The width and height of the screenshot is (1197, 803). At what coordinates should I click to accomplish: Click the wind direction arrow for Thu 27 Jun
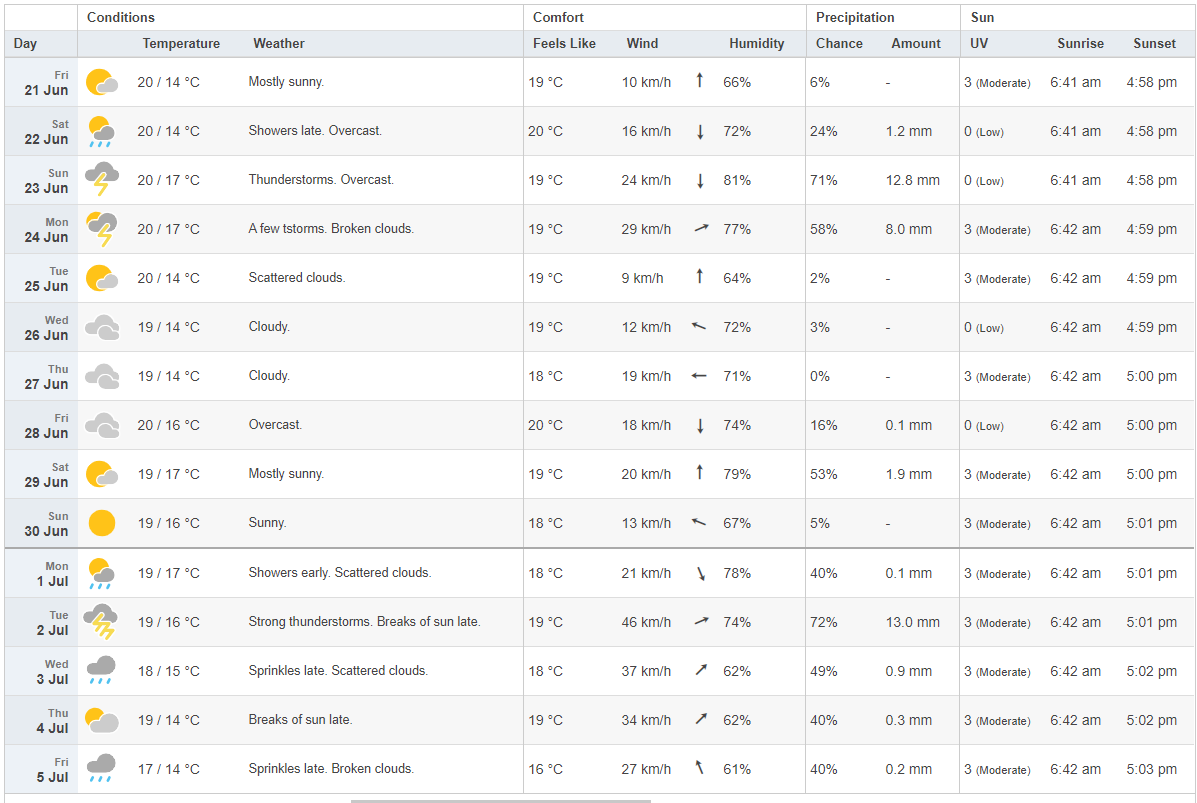700,376
